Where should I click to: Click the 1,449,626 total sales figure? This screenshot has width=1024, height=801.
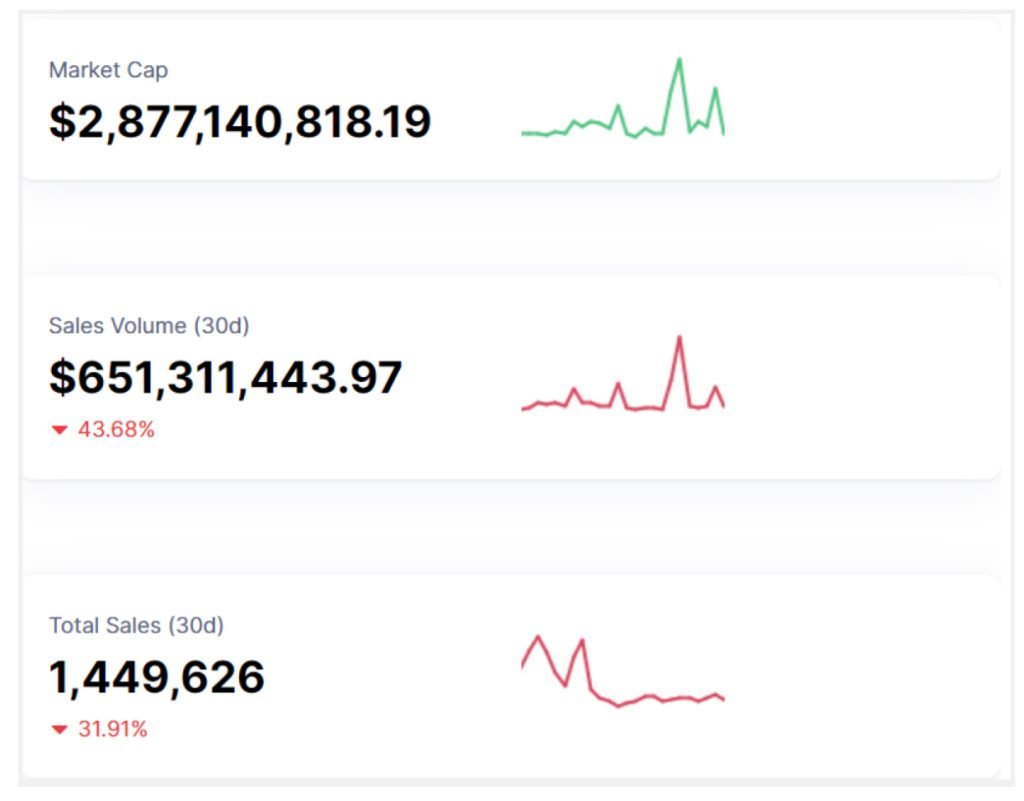coord(157,677)
